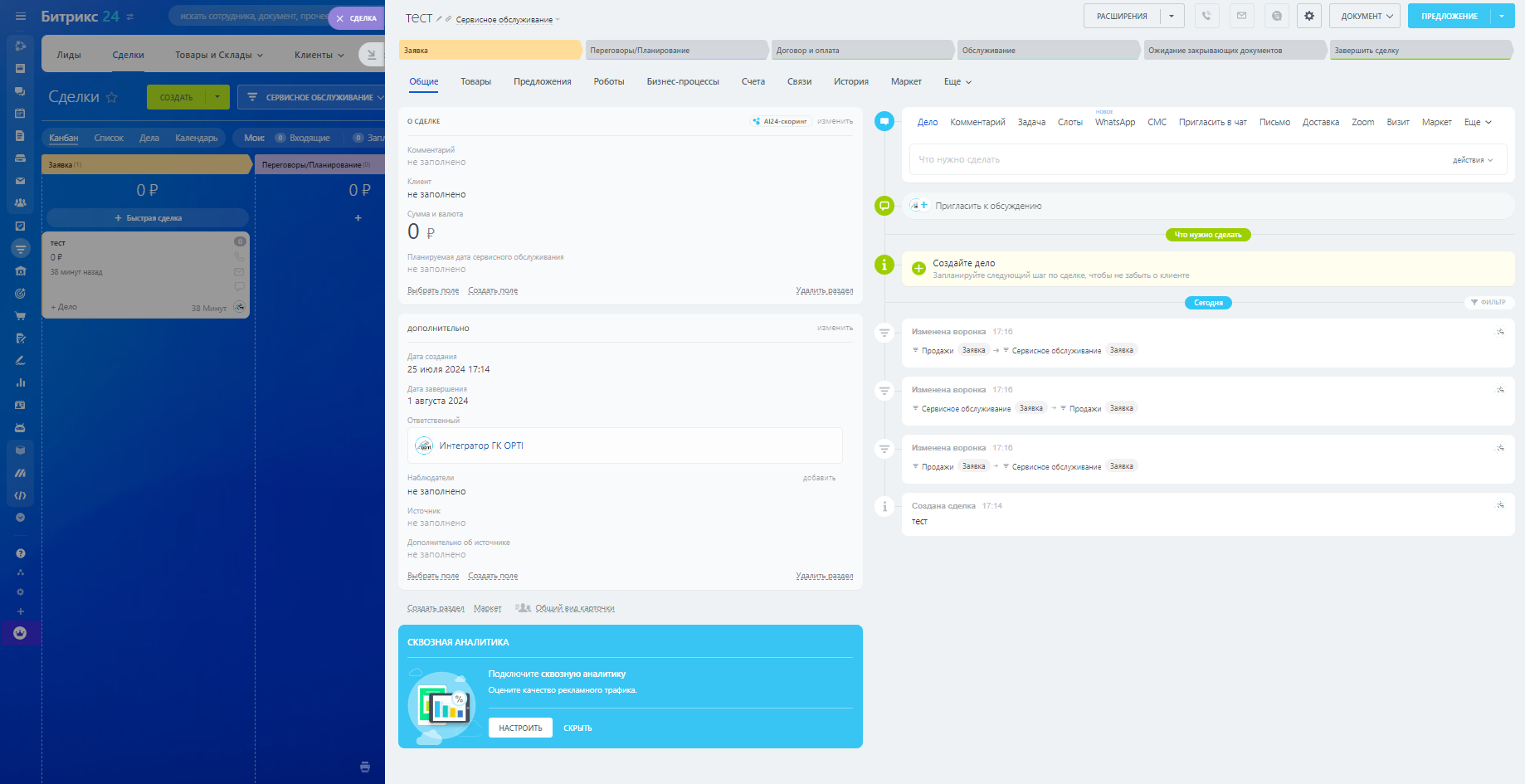
Task: Open the online store cart sidebar icon
Action: pos(21,315)
